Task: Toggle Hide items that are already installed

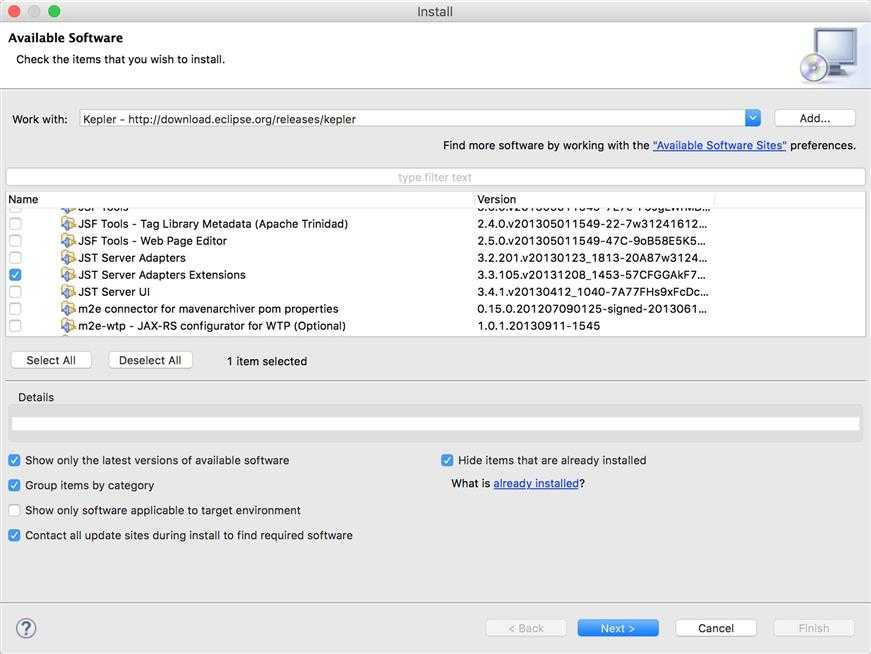Action: (447, 460)
